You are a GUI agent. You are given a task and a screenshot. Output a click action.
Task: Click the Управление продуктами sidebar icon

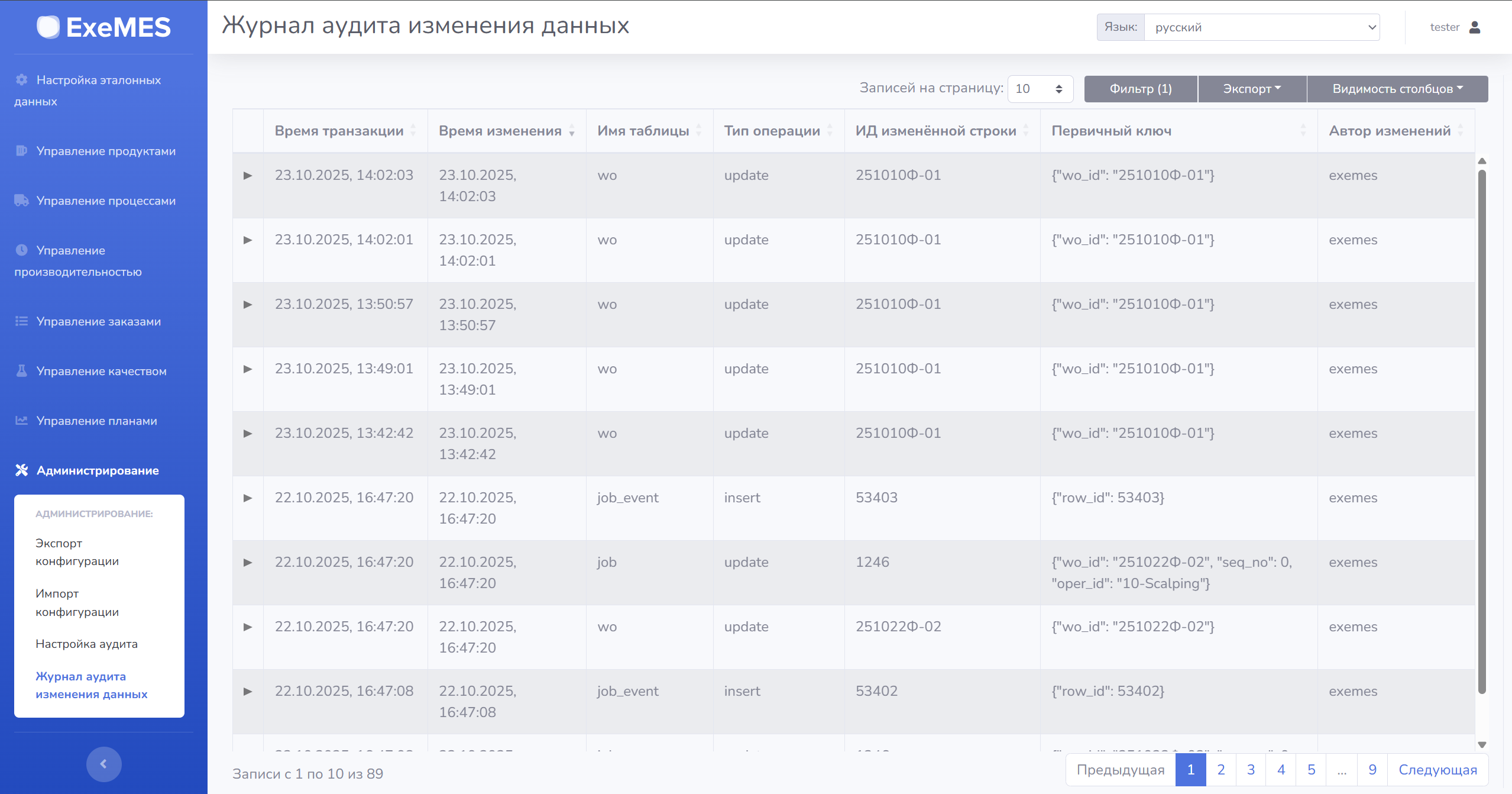coord(22,151)
